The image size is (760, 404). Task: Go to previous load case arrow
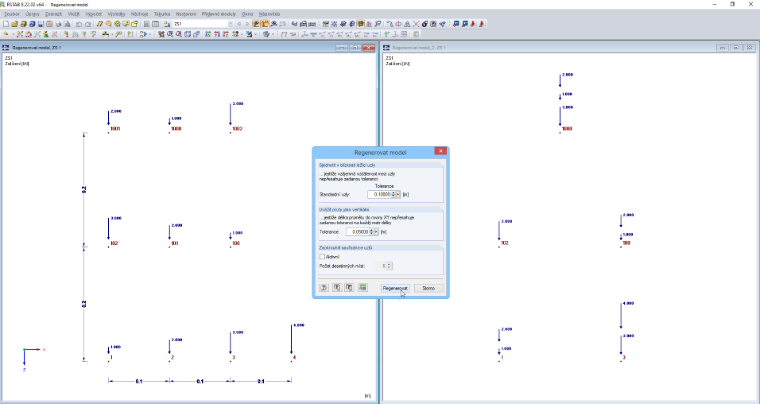(239, 24)
